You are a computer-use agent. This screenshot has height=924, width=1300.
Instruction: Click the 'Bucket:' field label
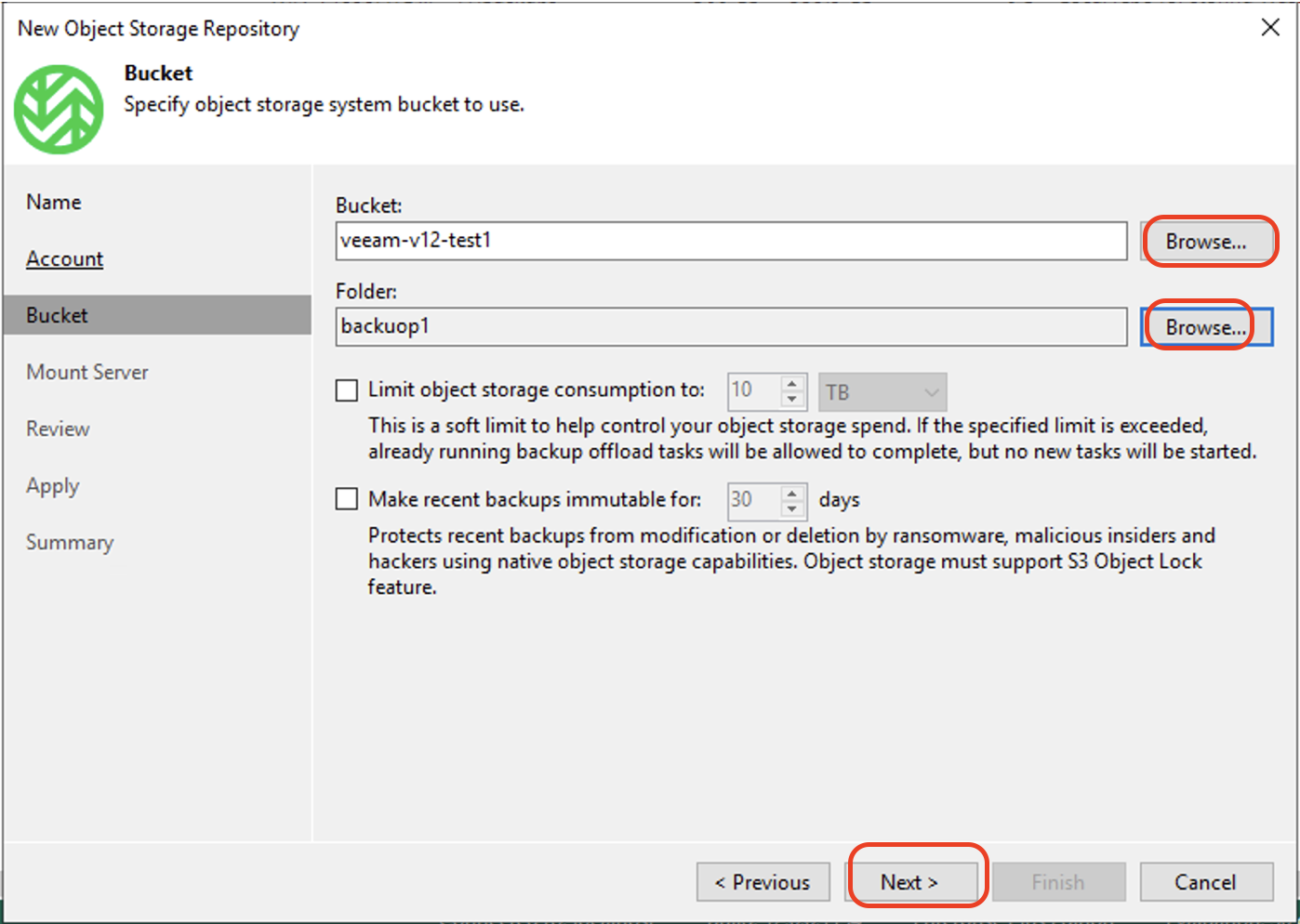(x=368, y=205)
